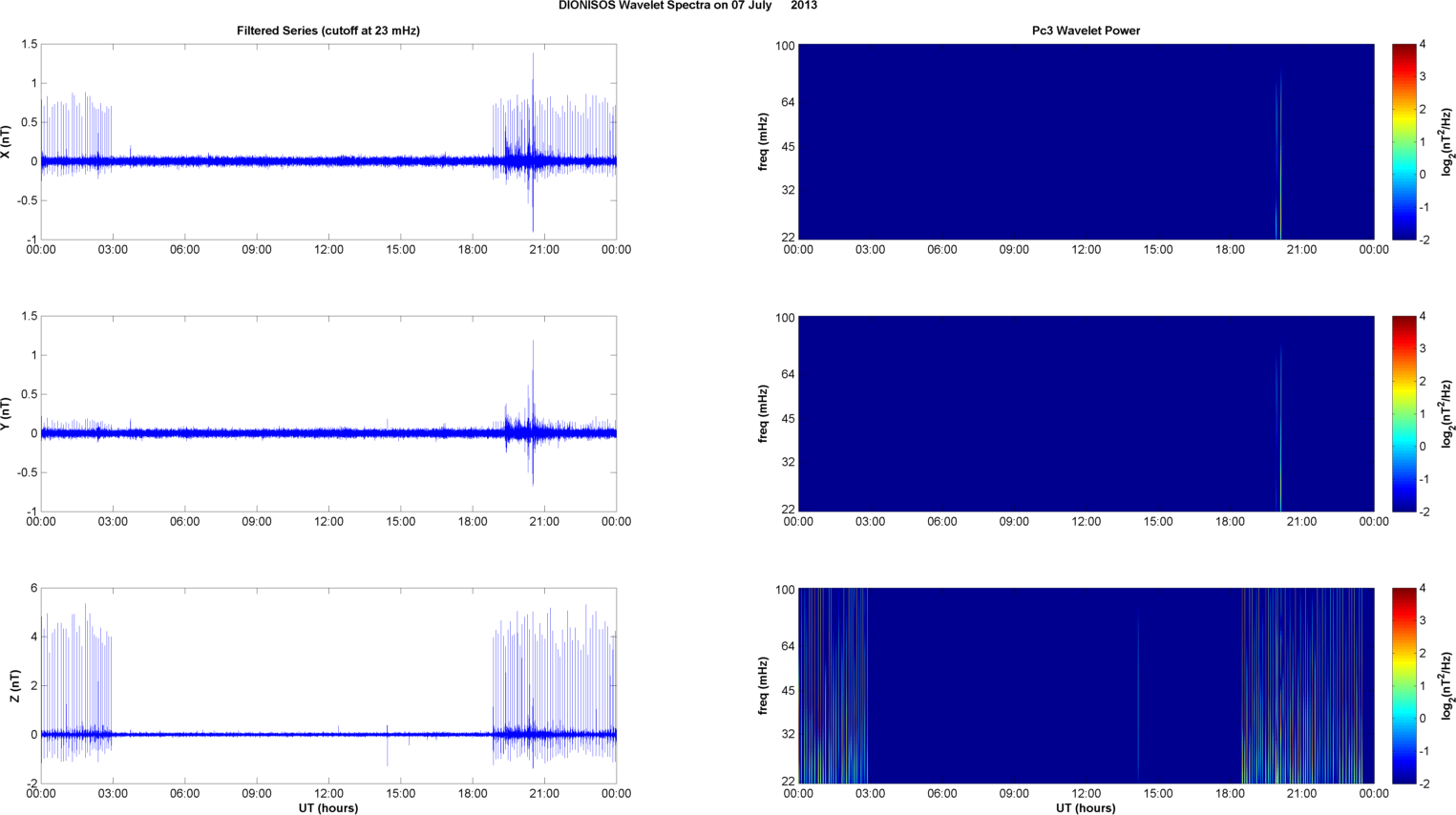
Task: Click the "1.5" tick on the X (nT) axis
Action: point(29,45)
